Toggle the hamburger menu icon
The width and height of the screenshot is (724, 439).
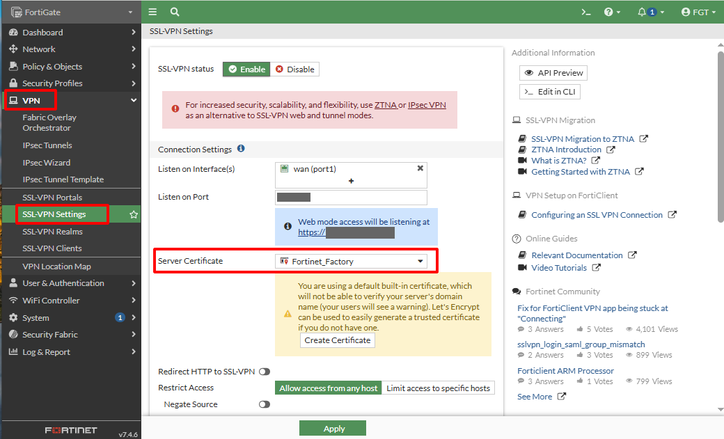pyautogui.click(x=152, y=12)
